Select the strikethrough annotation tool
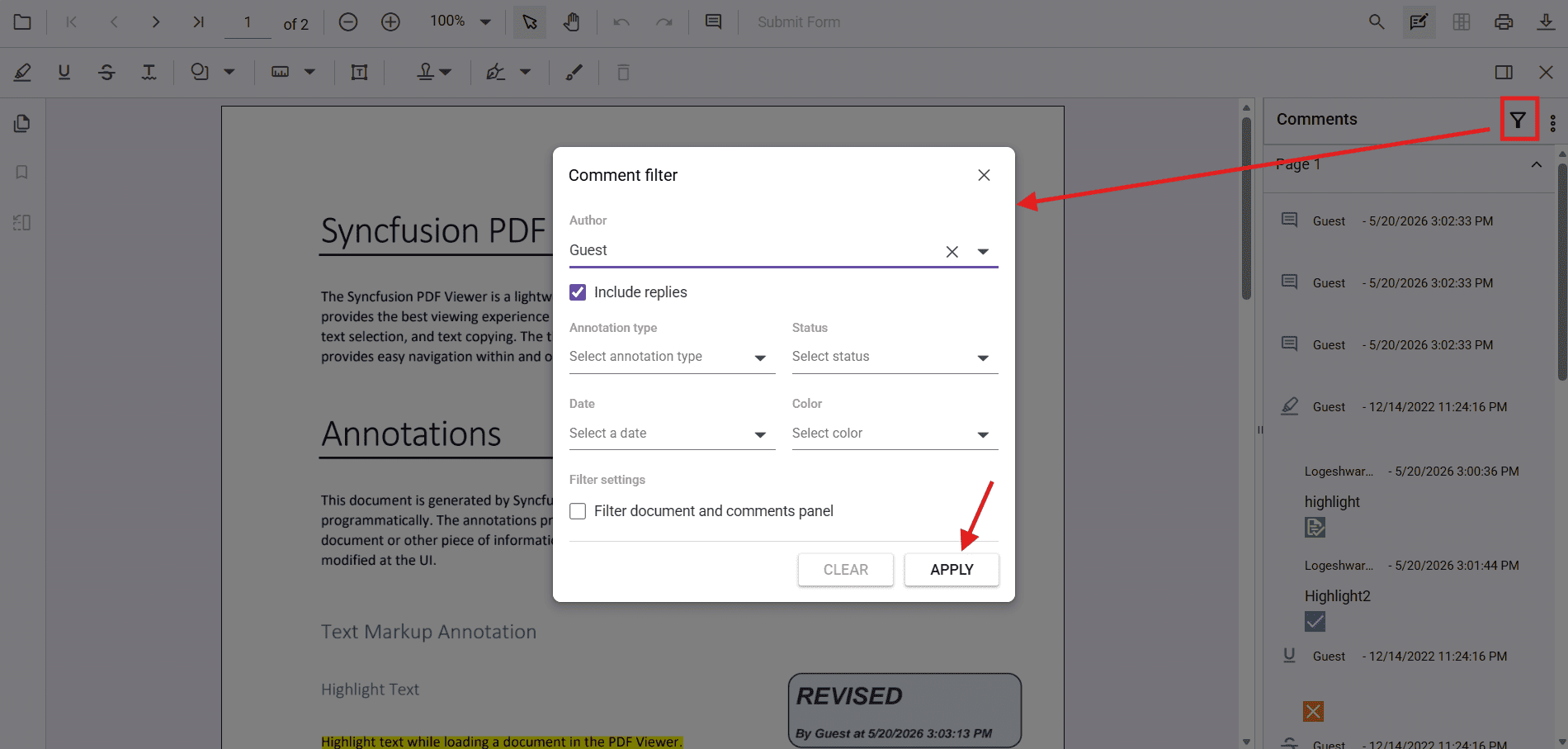The image size is (1568, 749). pos(106,73)
